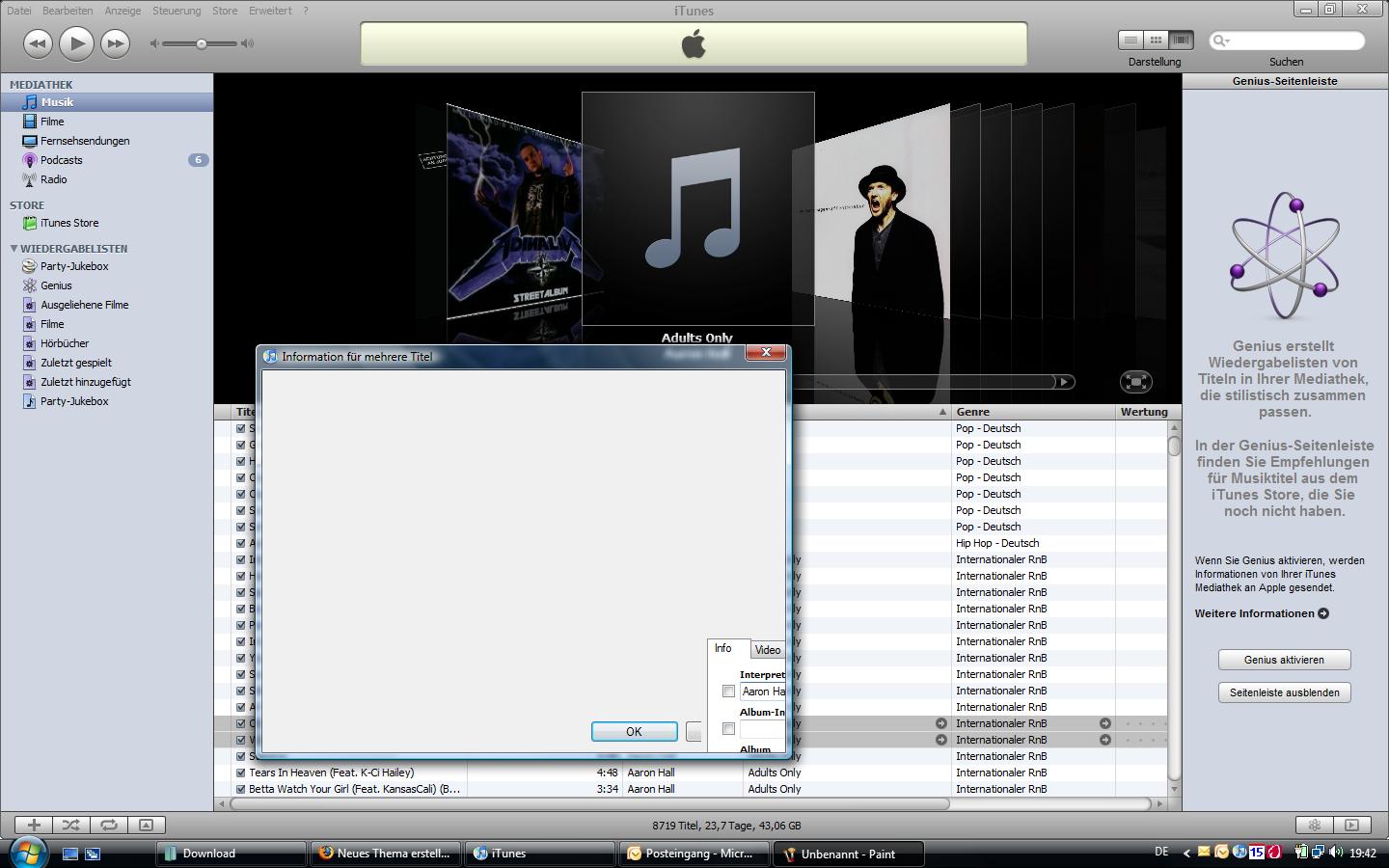
Task: Click the previous track button
Action: click(x=38, y=43)
